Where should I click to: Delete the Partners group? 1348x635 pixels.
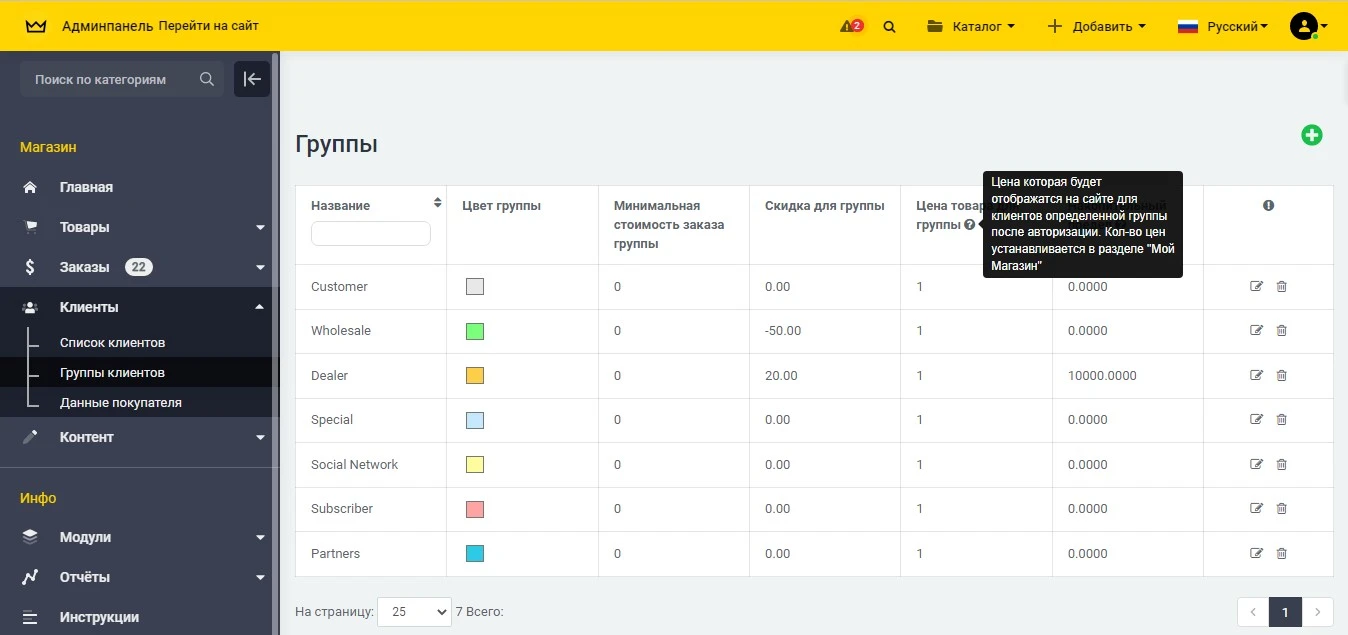(1281, 553)
